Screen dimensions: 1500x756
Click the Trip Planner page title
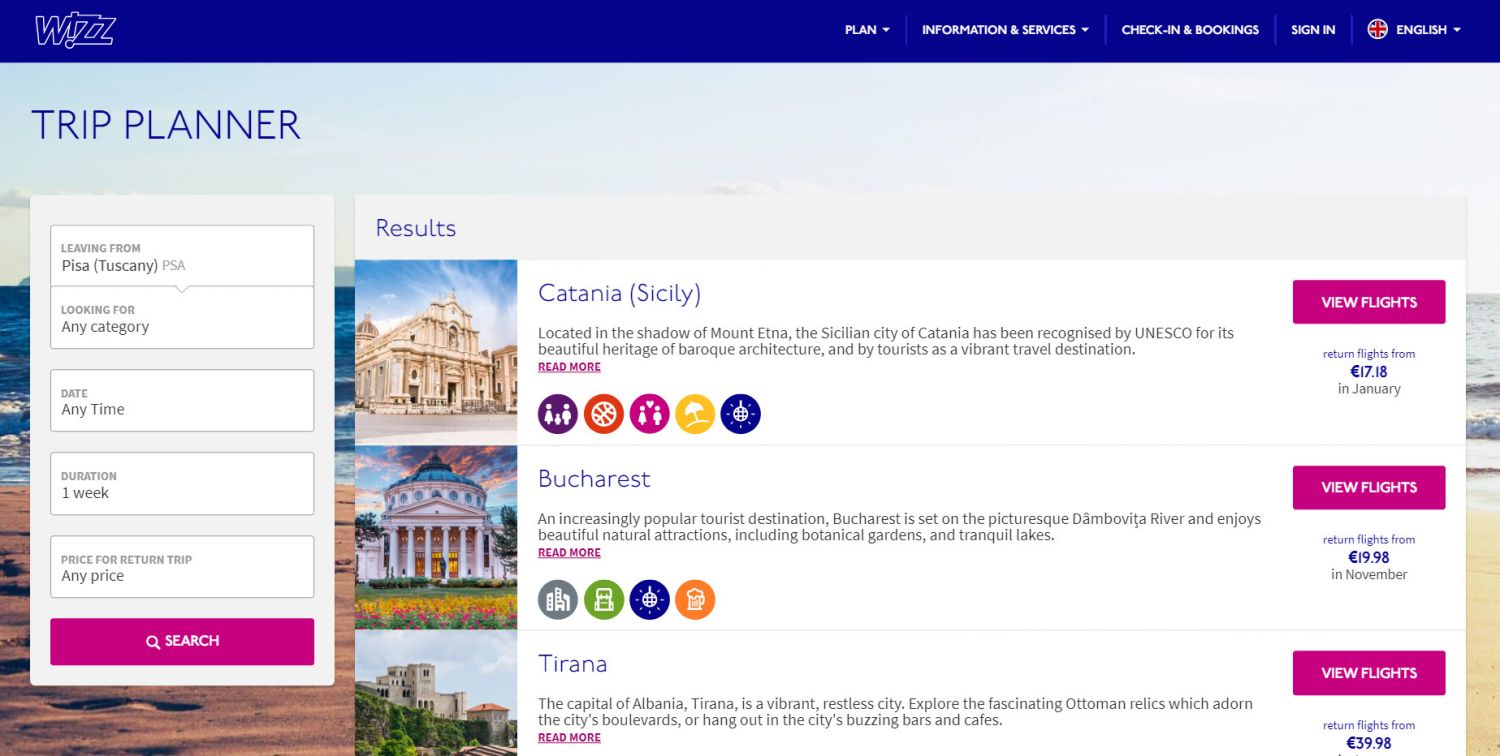tap(166, 125)
